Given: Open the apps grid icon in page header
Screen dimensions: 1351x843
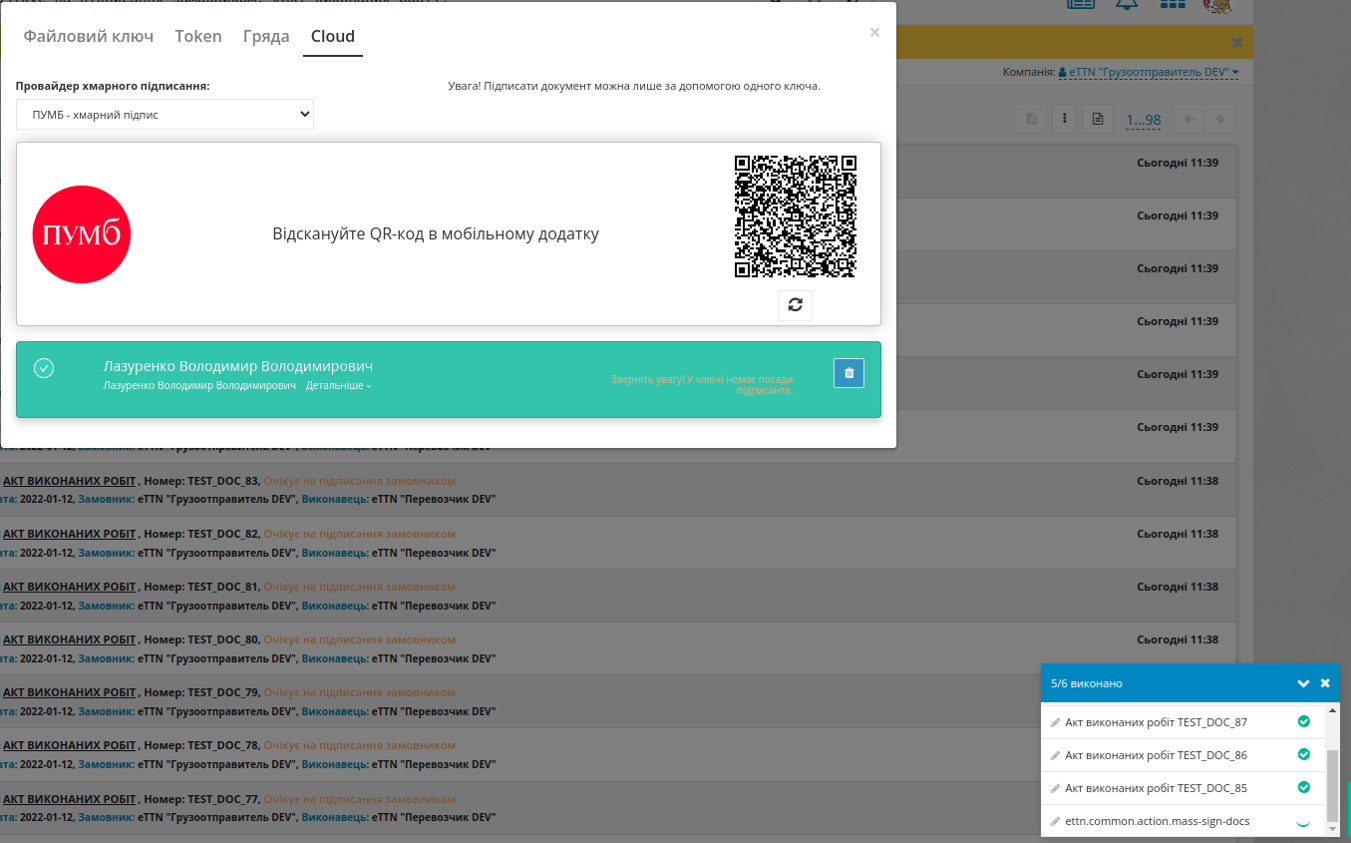Looking at the screenshot, I should point(1173,4).
